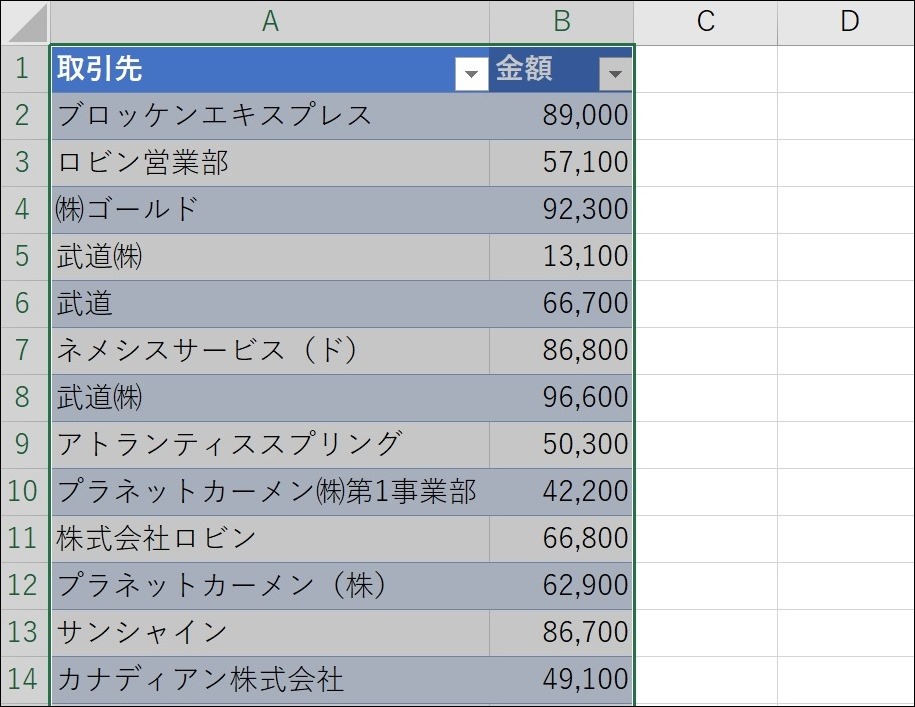Select row 3 header
The image size is (915, 707).
[25, 163]
